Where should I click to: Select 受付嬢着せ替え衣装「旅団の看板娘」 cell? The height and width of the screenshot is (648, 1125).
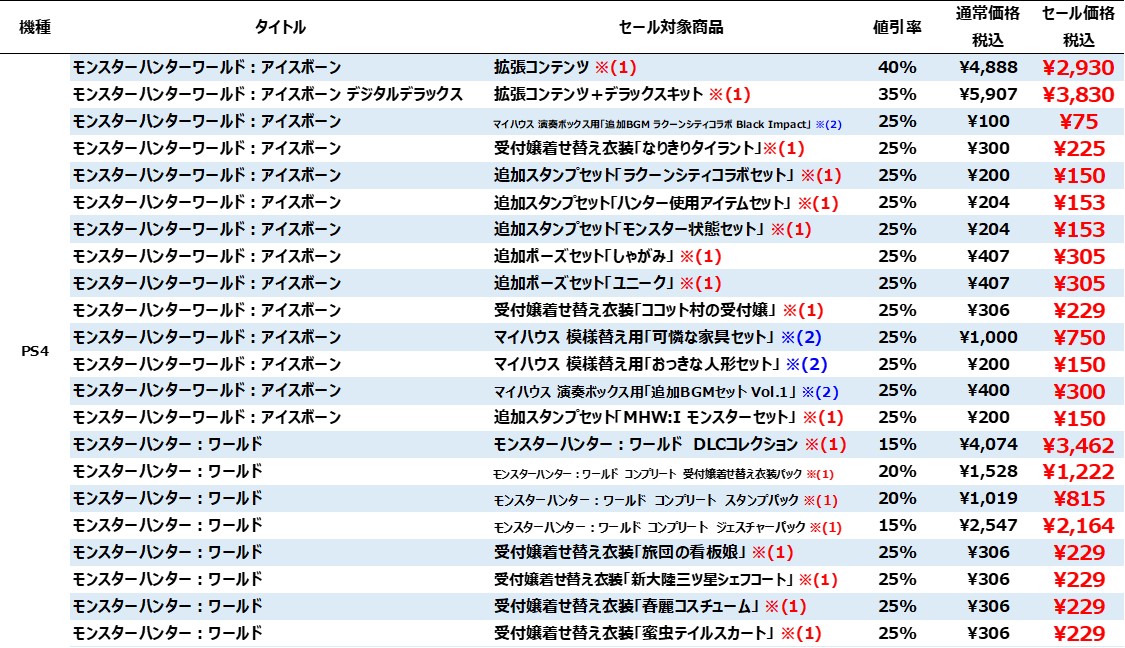coord(644,552)
